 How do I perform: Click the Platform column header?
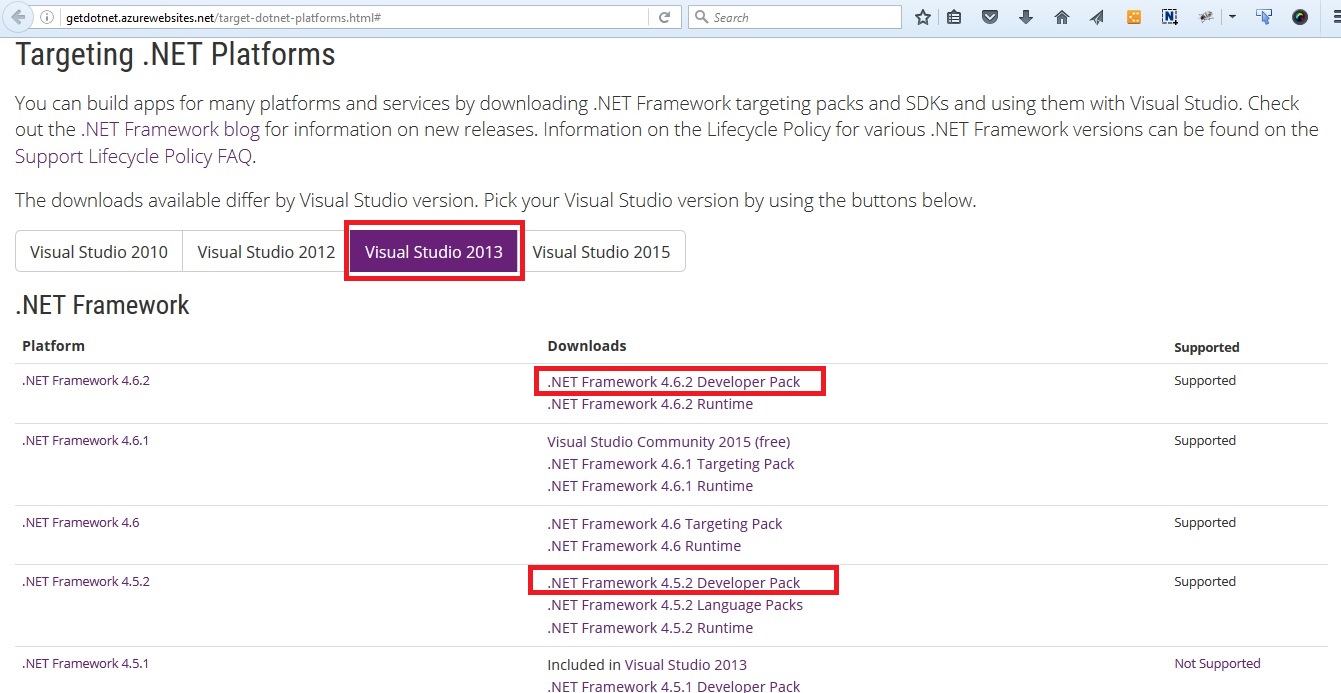(53, 346)
